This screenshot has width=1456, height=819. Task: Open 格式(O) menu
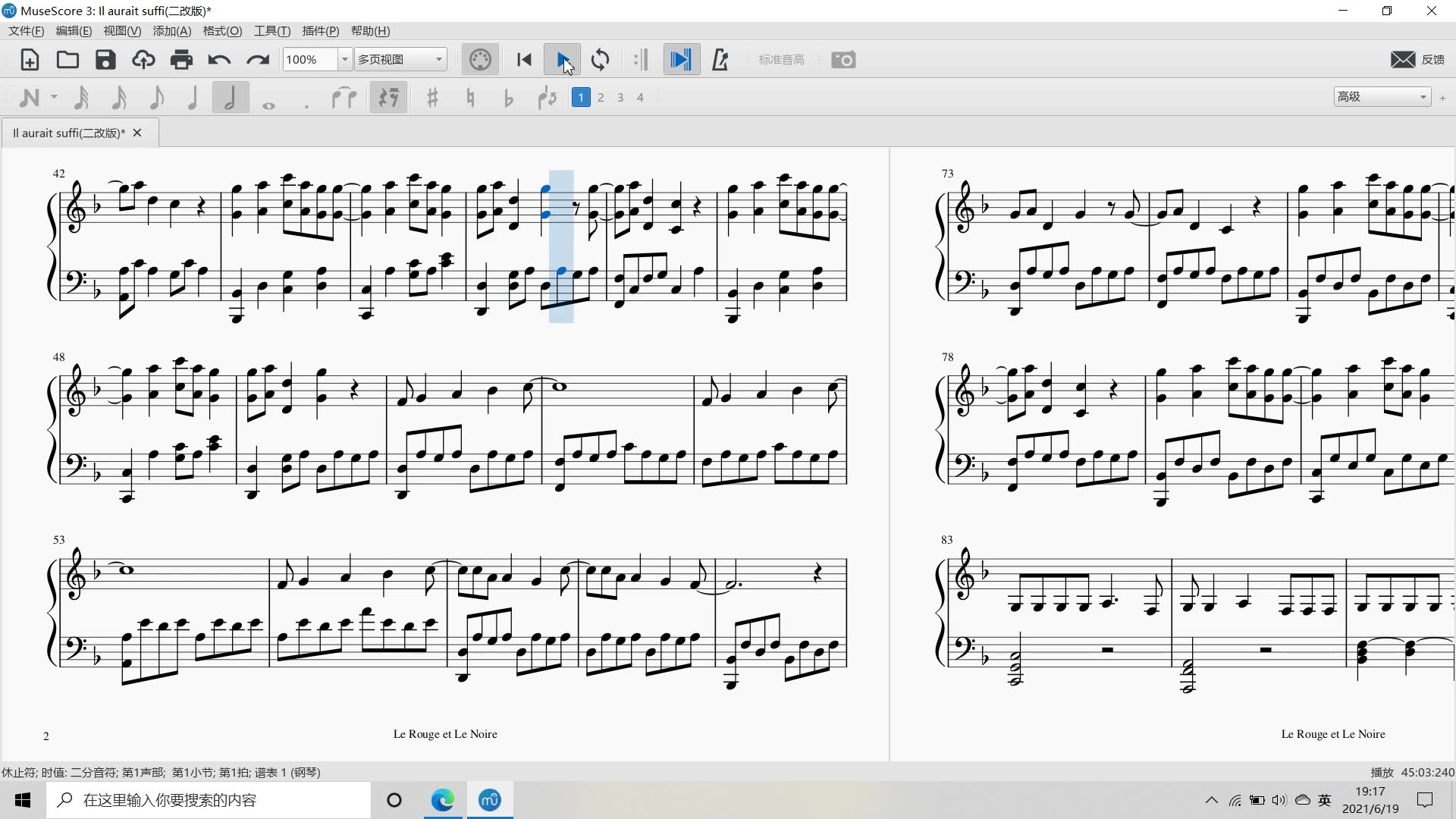pos(222,31)
